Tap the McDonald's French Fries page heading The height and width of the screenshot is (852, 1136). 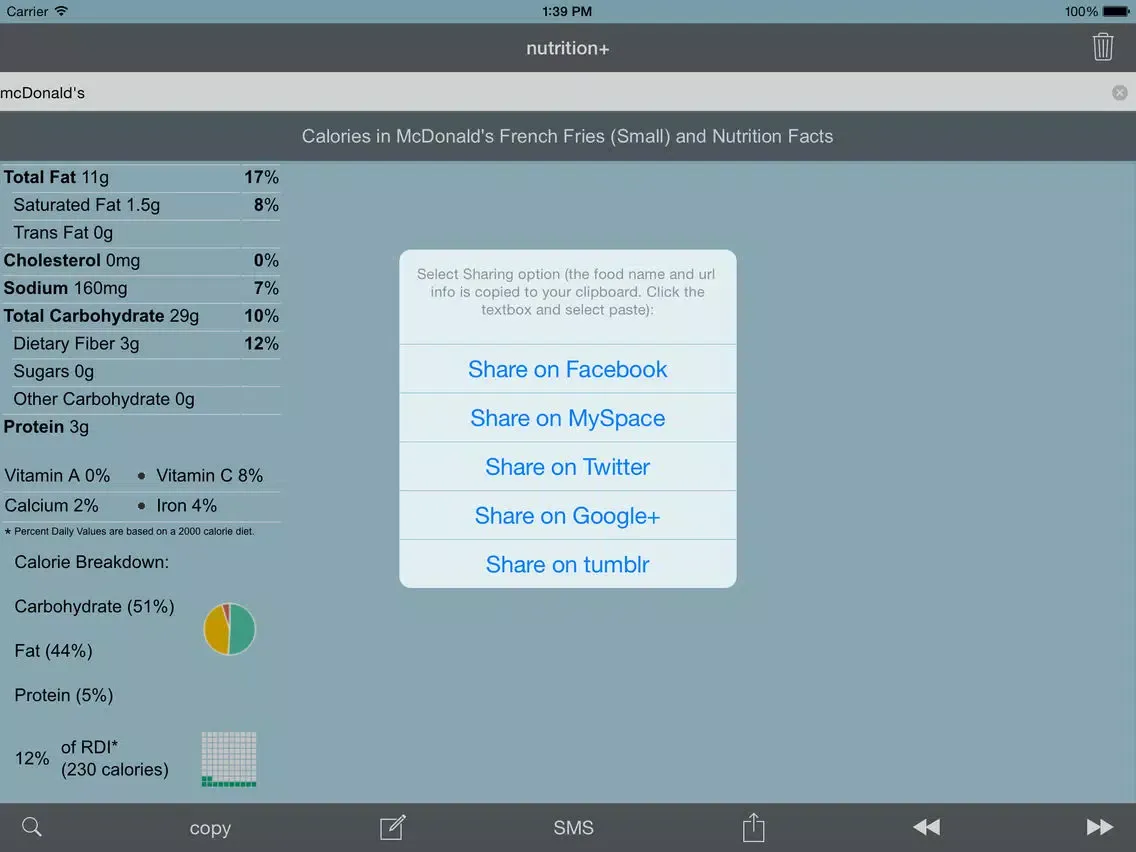[x=567, y=136]
